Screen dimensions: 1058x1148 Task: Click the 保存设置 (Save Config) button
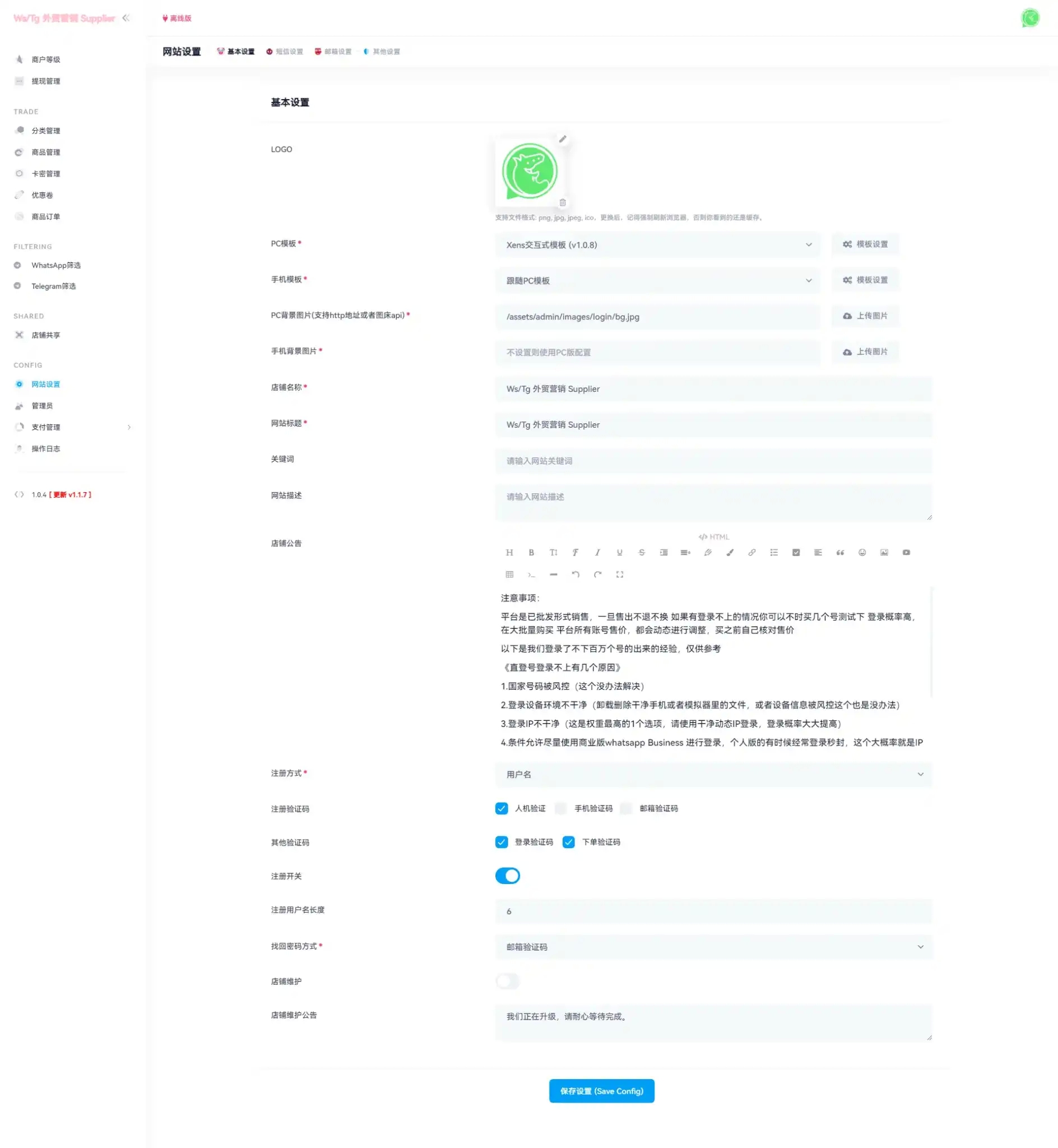[602, 1091]
